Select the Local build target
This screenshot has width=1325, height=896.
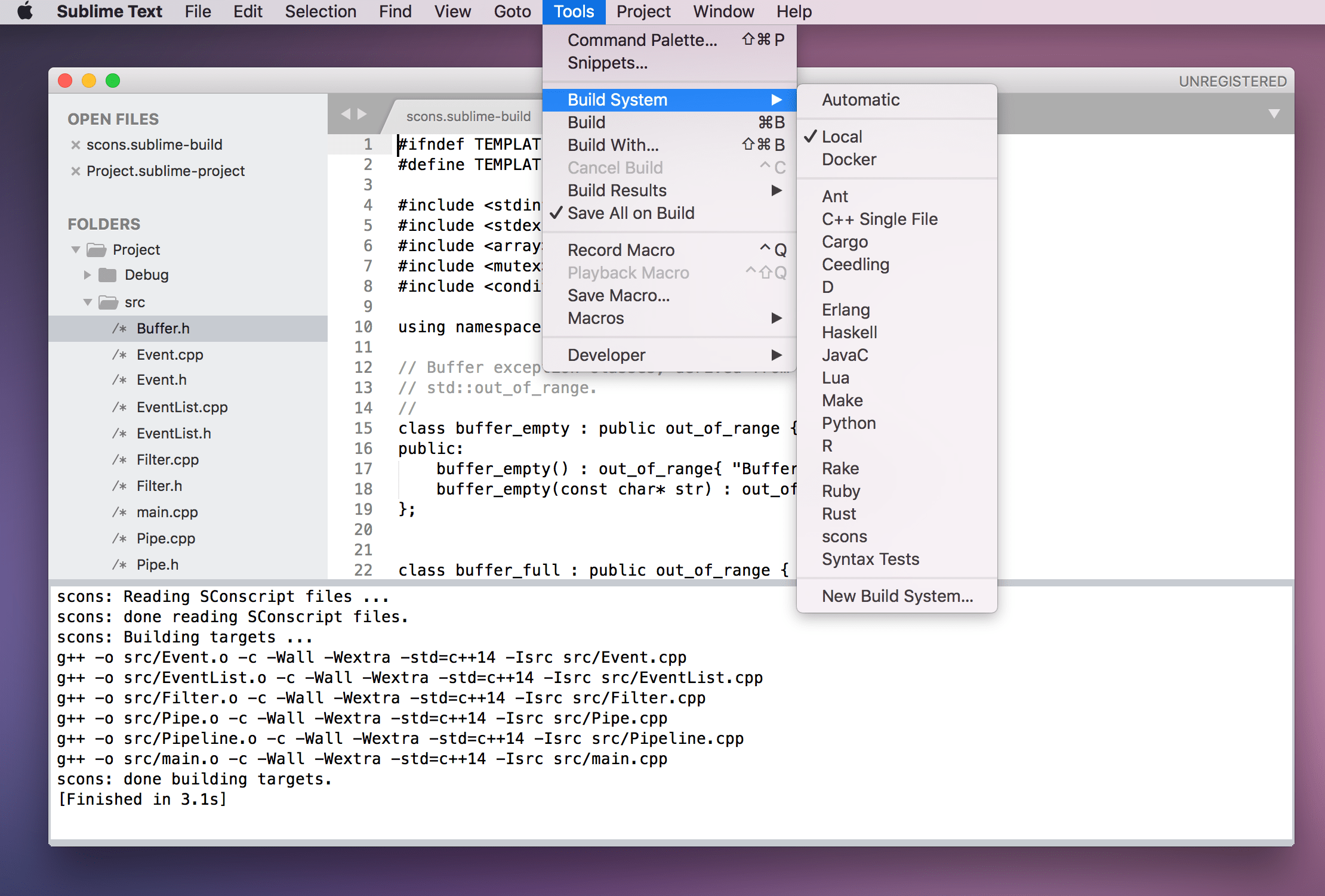click(x=842, y=137)
